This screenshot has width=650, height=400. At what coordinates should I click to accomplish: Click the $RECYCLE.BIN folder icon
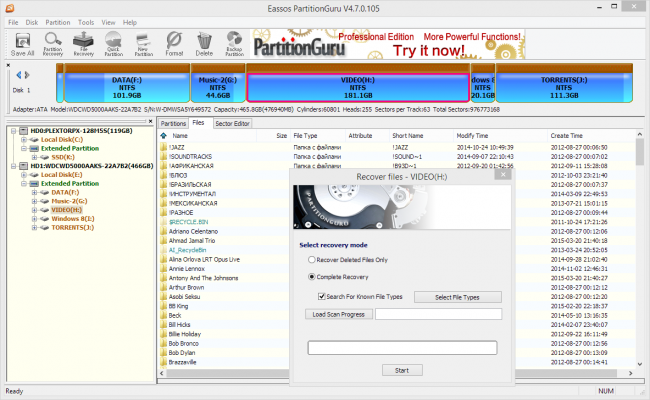tap(164, 222)
